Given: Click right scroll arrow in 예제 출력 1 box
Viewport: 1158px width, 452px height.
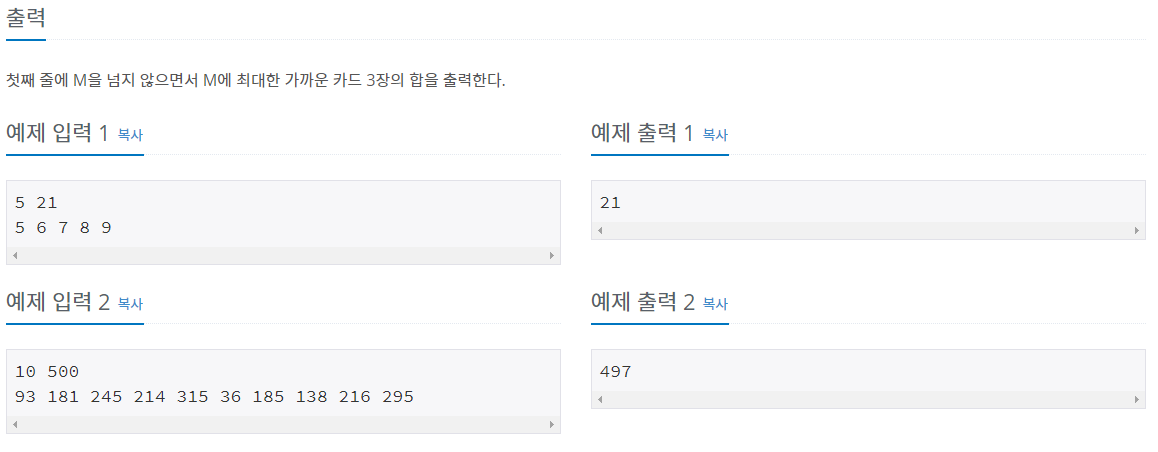Looking at the screenshot, I should [1137, 230].
